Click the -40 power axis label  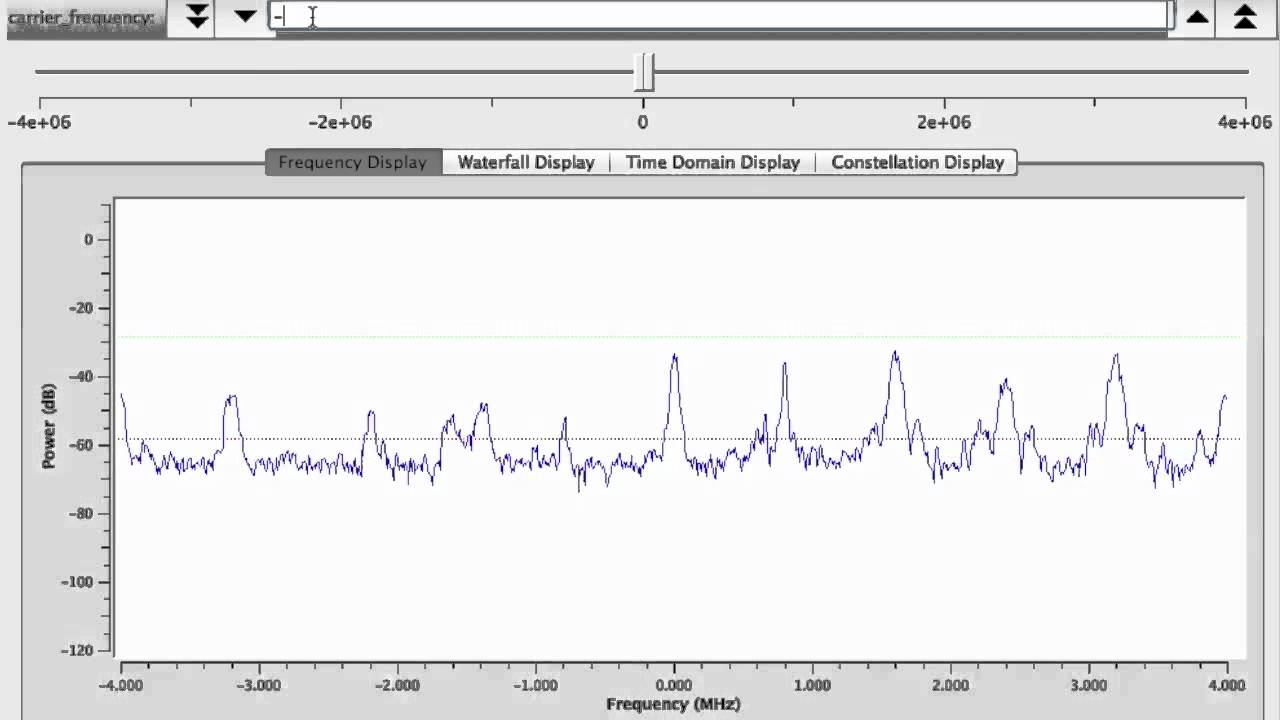point(80,377)
